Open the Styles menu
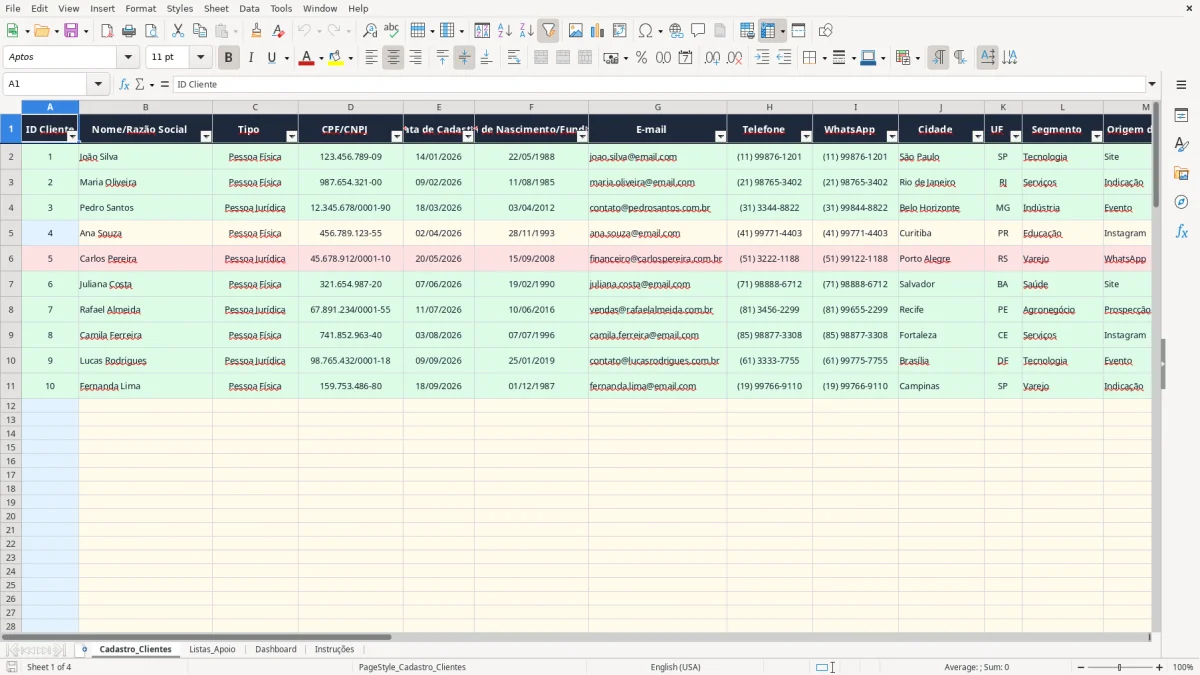 click(x=180, y=8)
